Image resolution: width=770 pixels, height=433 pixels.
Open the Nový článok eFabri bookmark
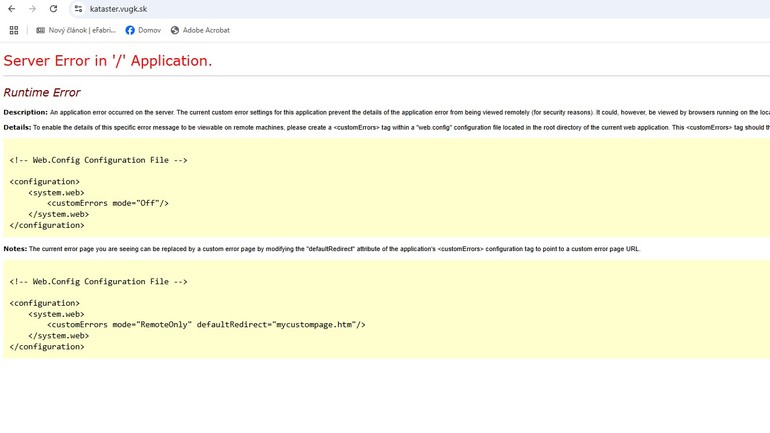click(x=76, y=30)
